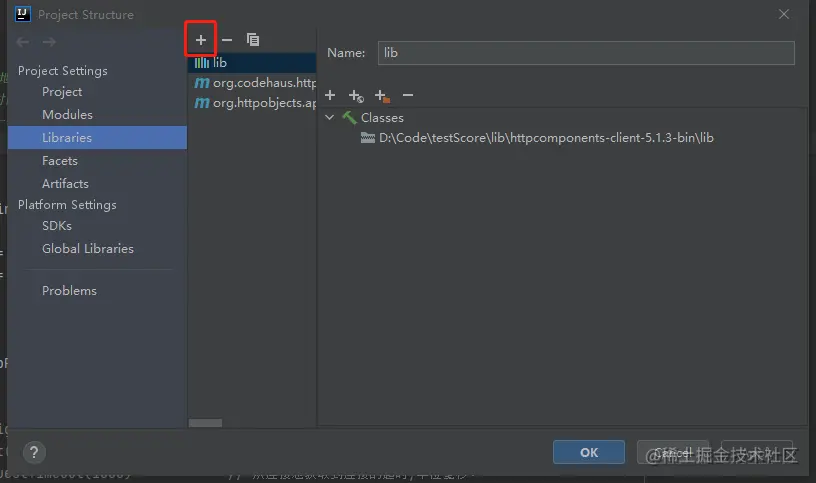The width and height of the screenshot is (816, 483).
Task: Click the Classes hammer icon
Action: click(x=349, y=118)
